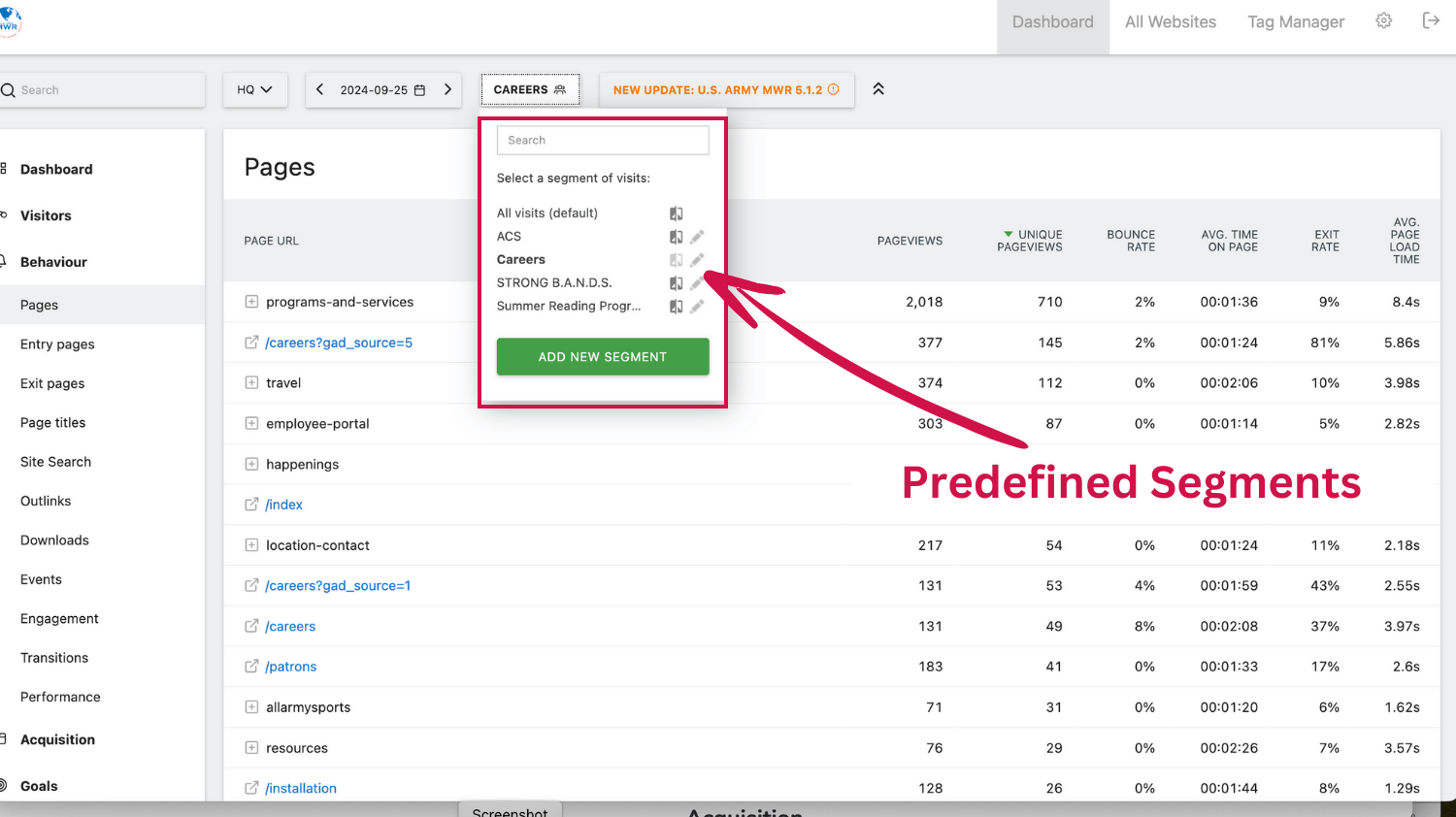Viewport: 1456px width, 817px height.
Task: Click the info icon on update notice
Action: point(833,89)
